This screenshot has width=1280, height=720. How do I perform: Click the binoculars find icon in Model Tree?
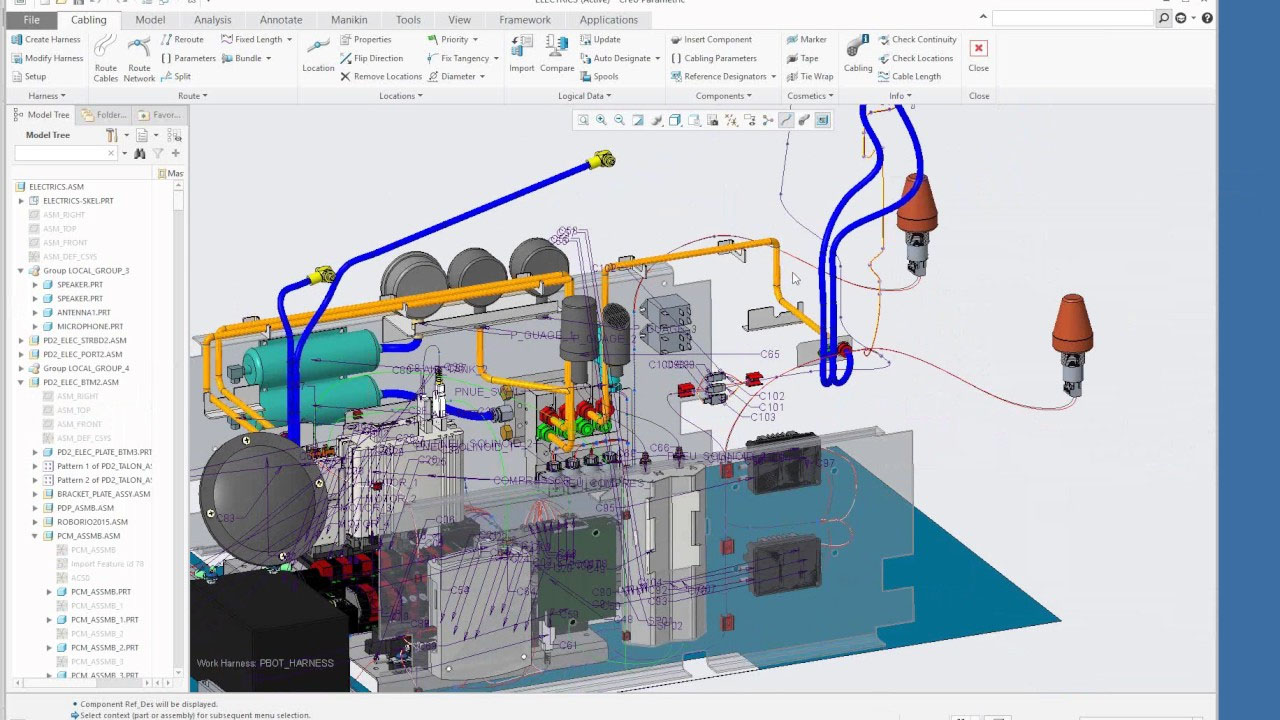click(140, 153)
